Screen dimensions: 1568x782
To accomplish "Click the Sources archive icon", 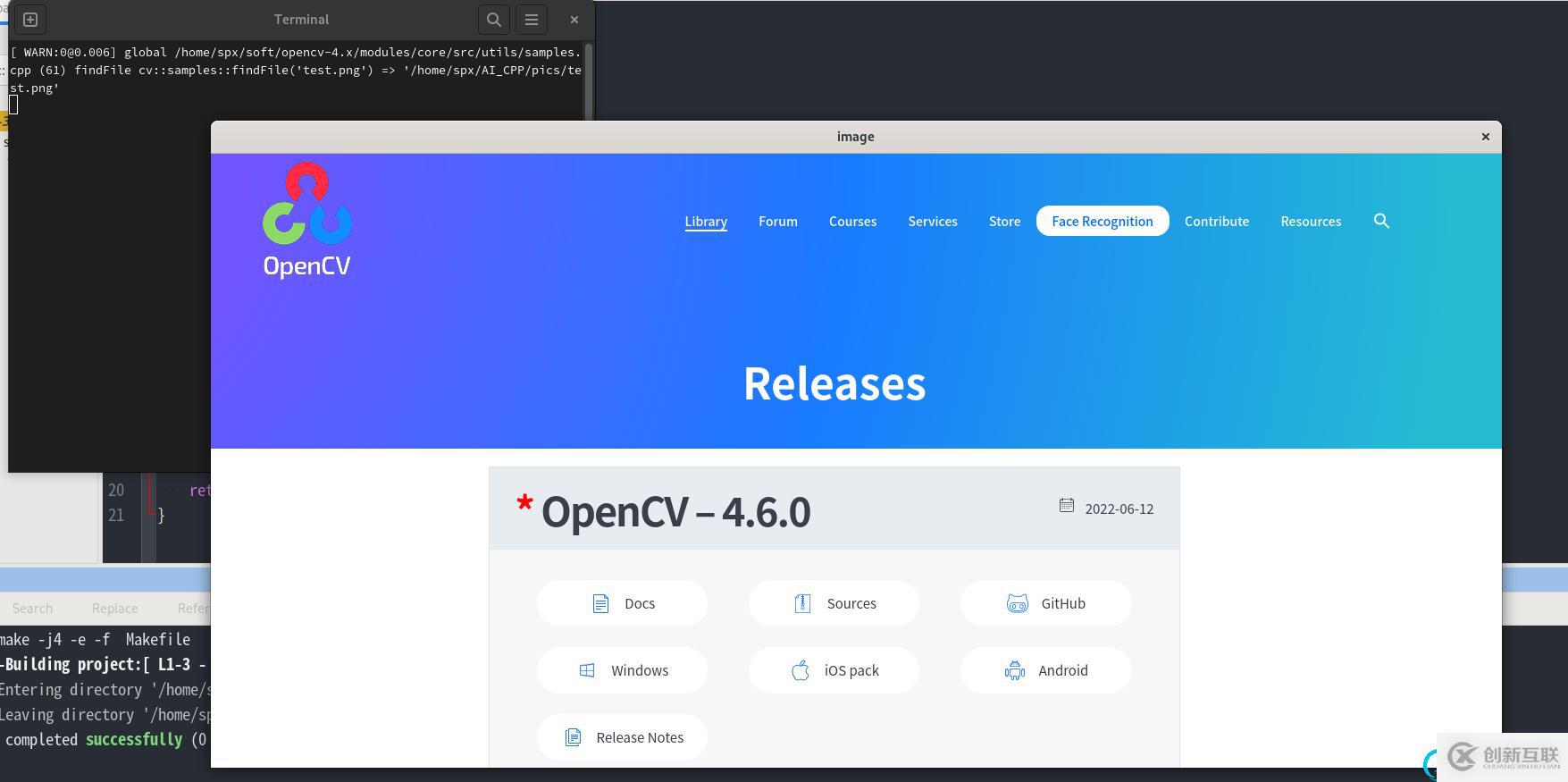I will pos(802,604).
